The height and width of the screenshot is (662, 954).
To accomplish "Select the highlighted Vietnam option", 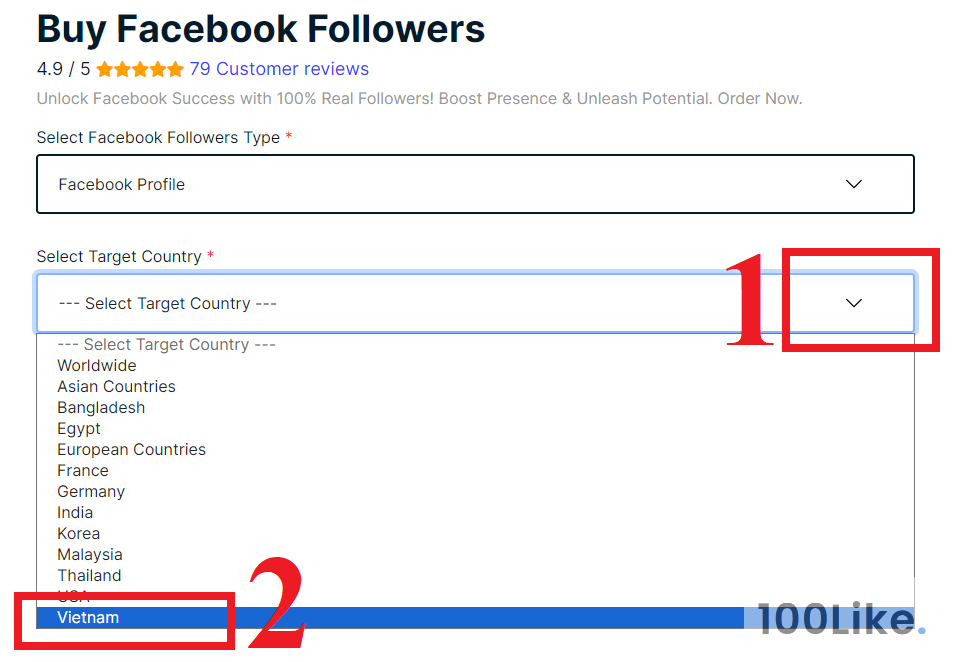I will [x=88, y=618].
